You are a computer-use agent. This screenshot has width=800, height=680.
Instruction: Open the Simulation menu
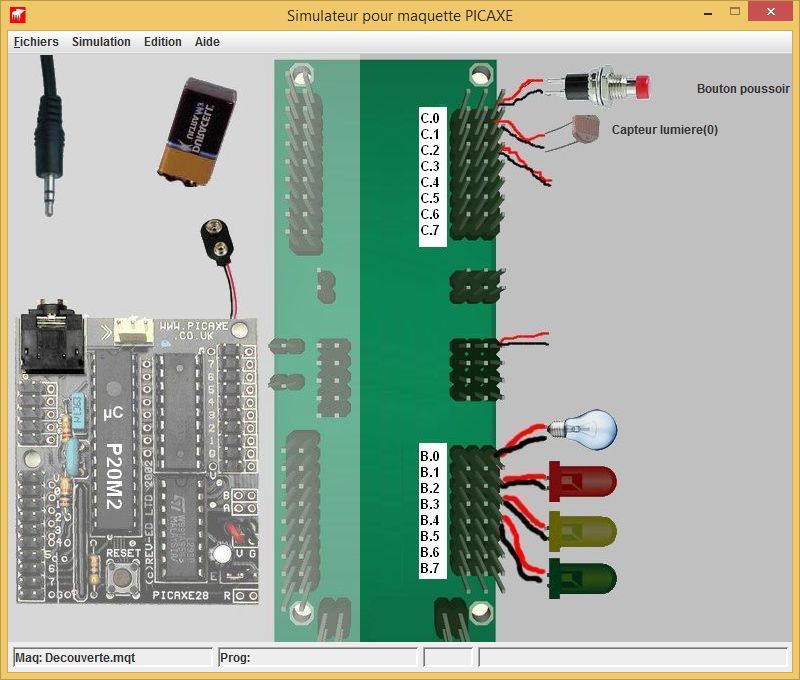click(x=101, y=42)
